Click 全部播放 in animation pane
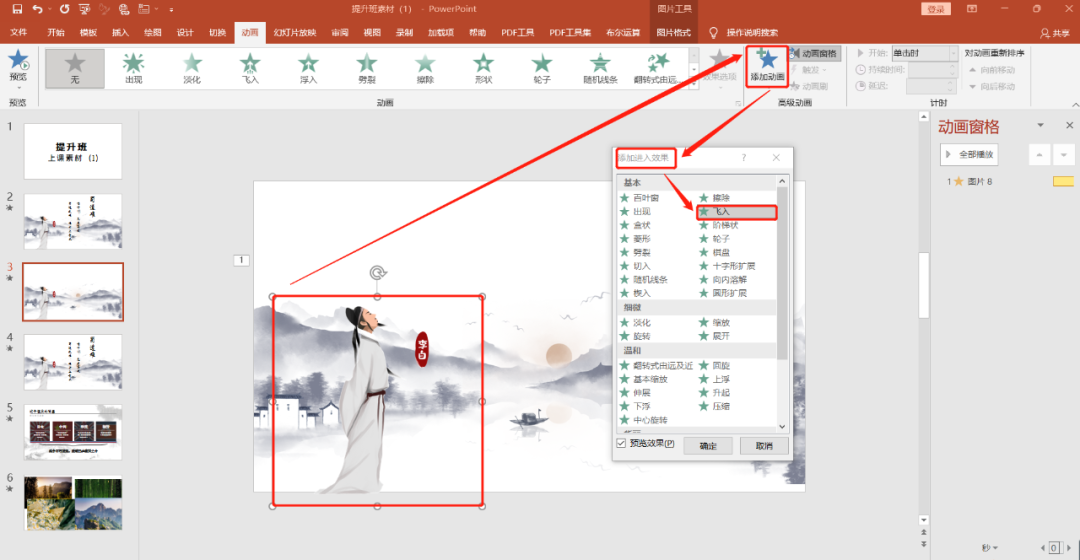The image size is (1080, 560). 969,154
